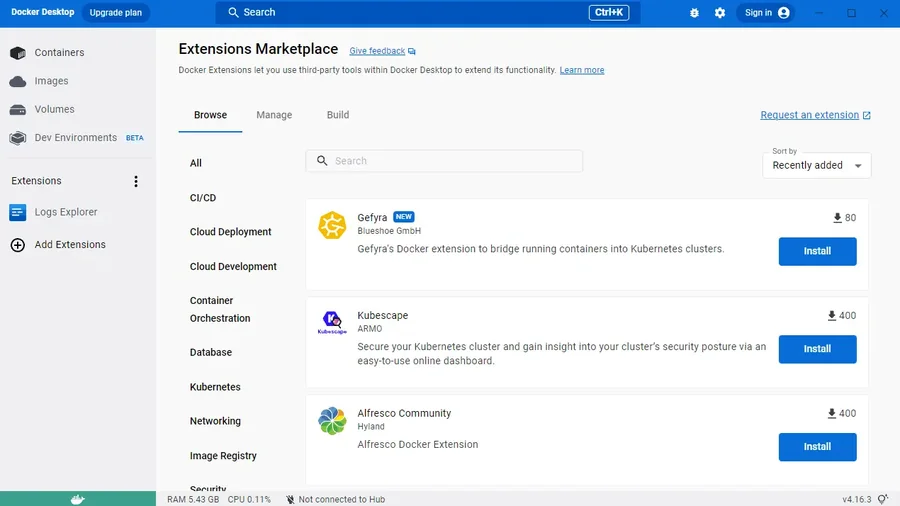The width and height of the screenshot is (900, 506).
Task: Click the Alfresco Community title
Action: (404, 414)
